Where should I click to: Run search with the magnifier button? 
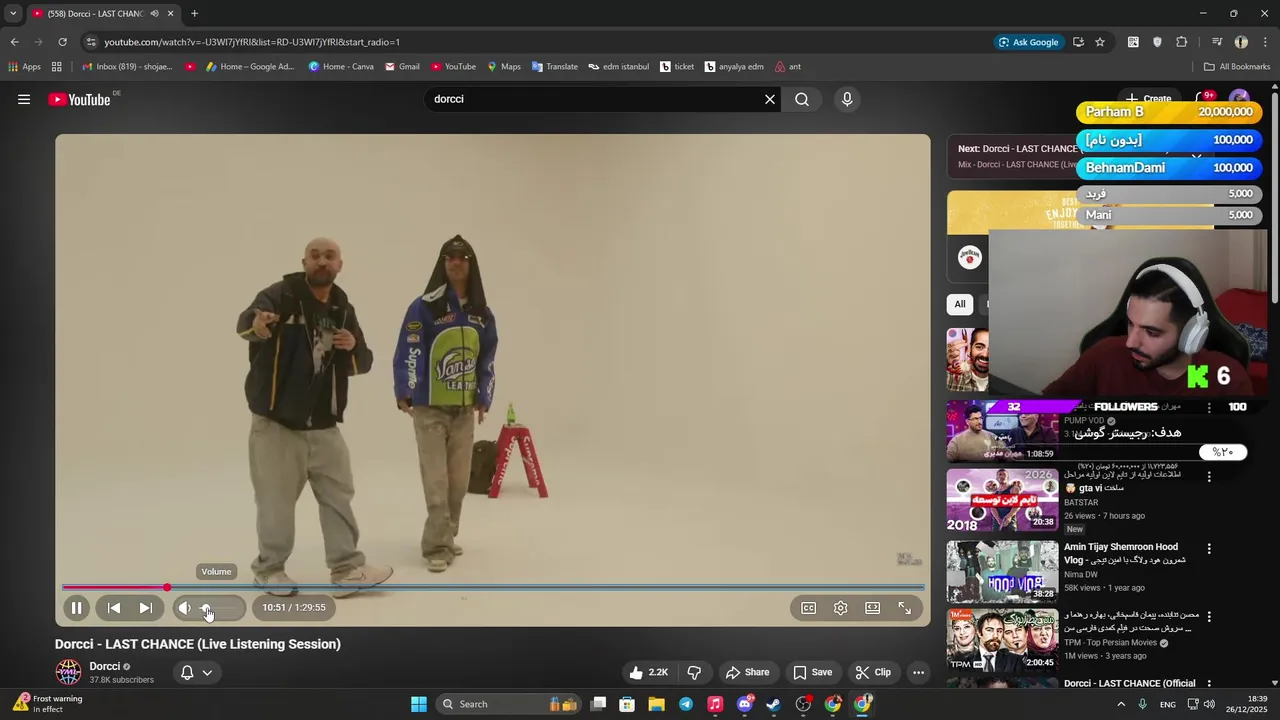(x=802, y=99)
